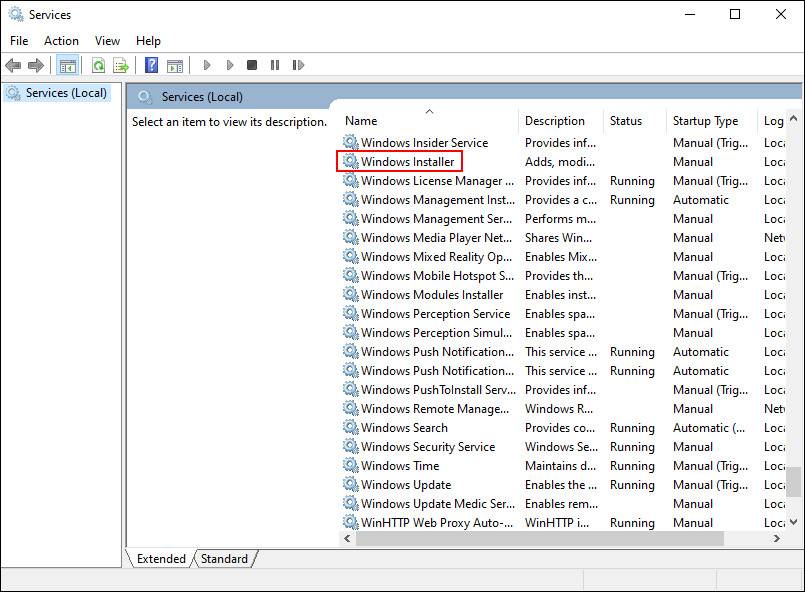The width and height of the screenshot is (805, 592).
Task: Open the Action menu
Action: tap(61, 40)
